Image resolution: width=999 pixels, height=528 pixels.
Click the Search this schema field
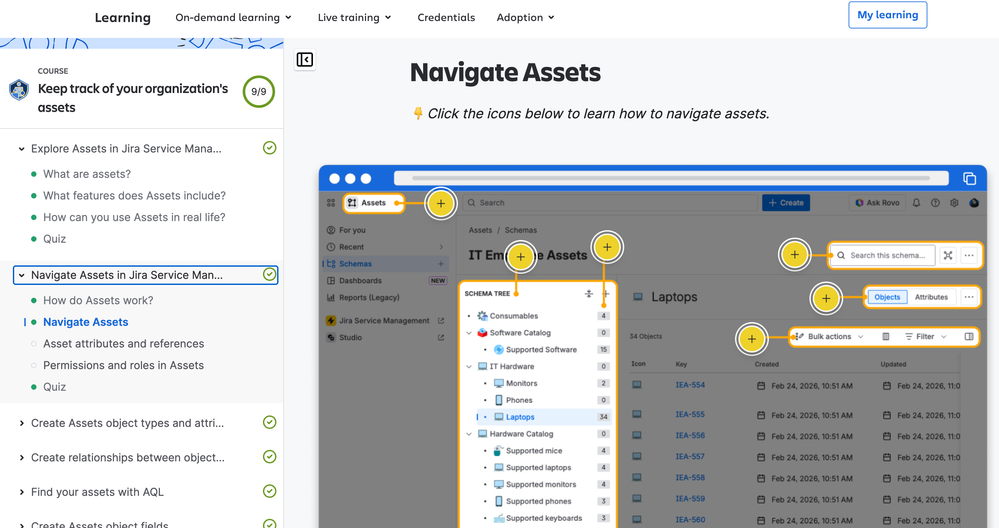coord(882,255)
